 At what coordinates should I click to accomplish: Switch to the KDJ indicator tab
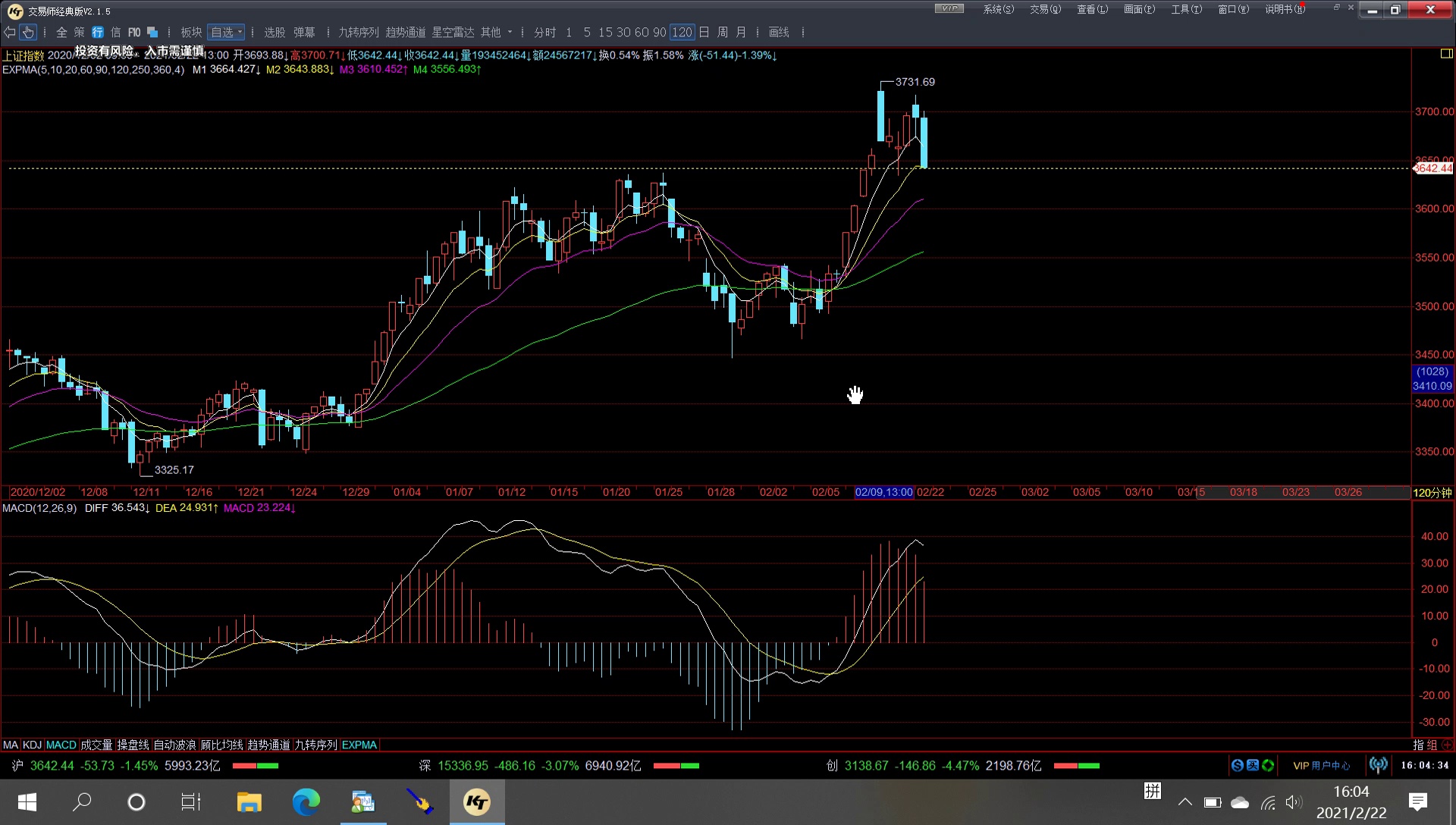32,745
